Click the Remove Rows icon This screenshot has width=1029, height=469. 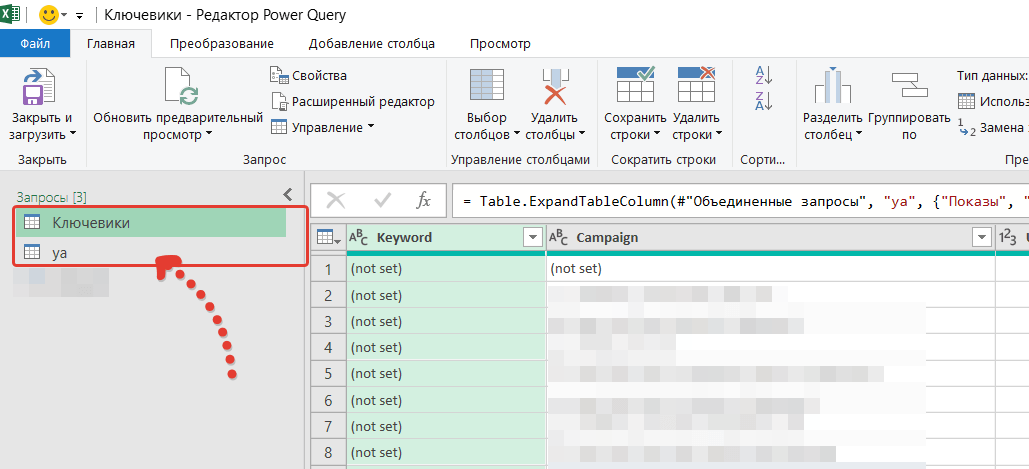[x=695, y=87]
